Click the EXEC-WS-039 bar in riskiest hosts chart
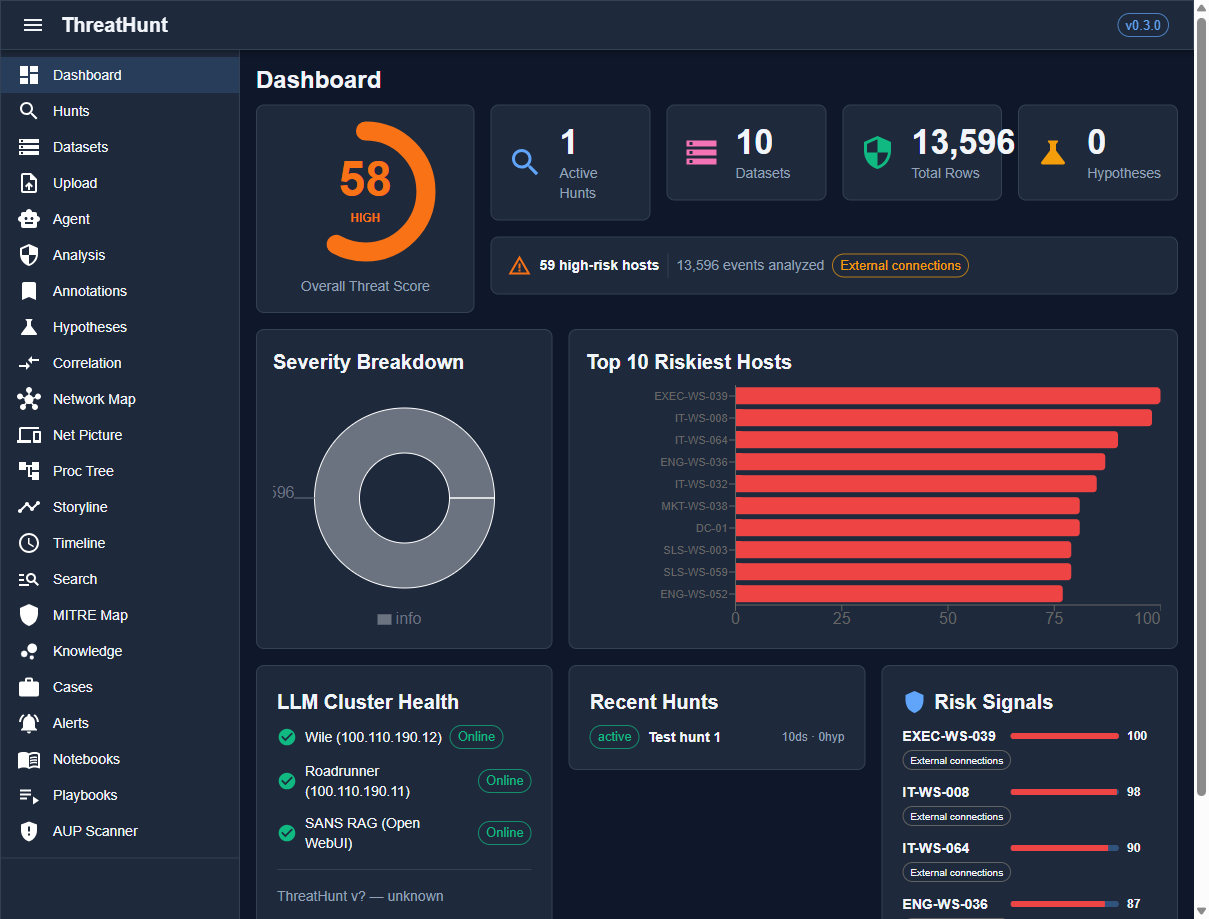 click(947, 396)
